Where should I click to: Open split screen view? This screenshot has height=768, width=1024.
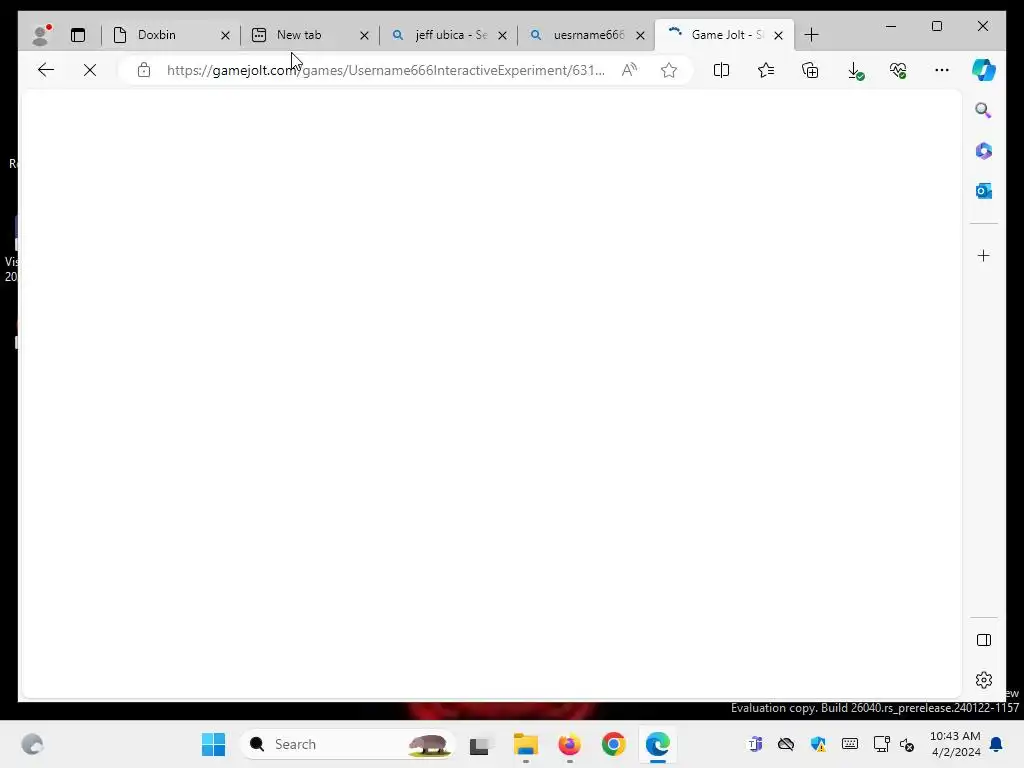722,70
